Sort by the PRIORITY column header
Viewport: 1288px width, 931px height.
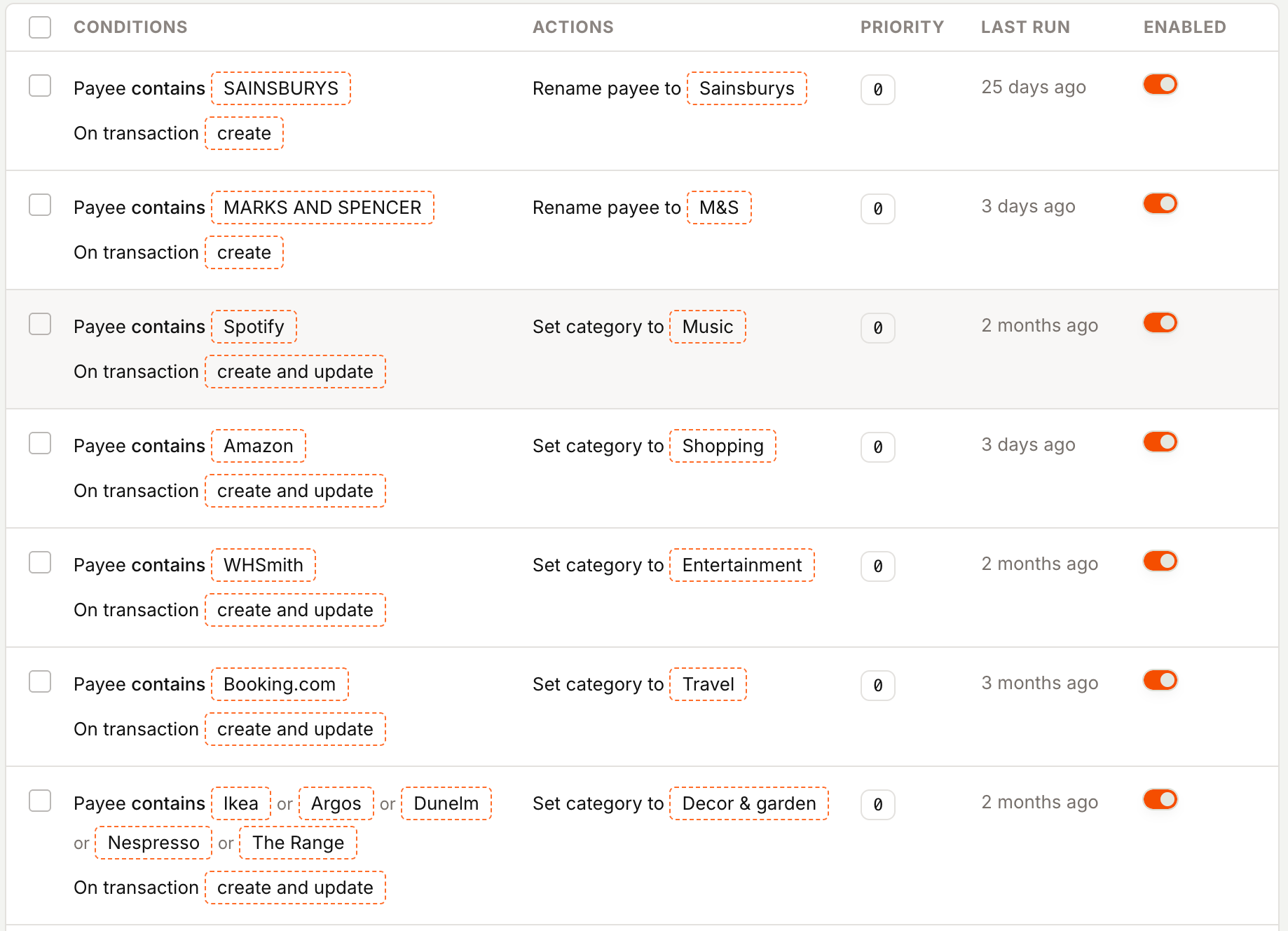(902, 27)
